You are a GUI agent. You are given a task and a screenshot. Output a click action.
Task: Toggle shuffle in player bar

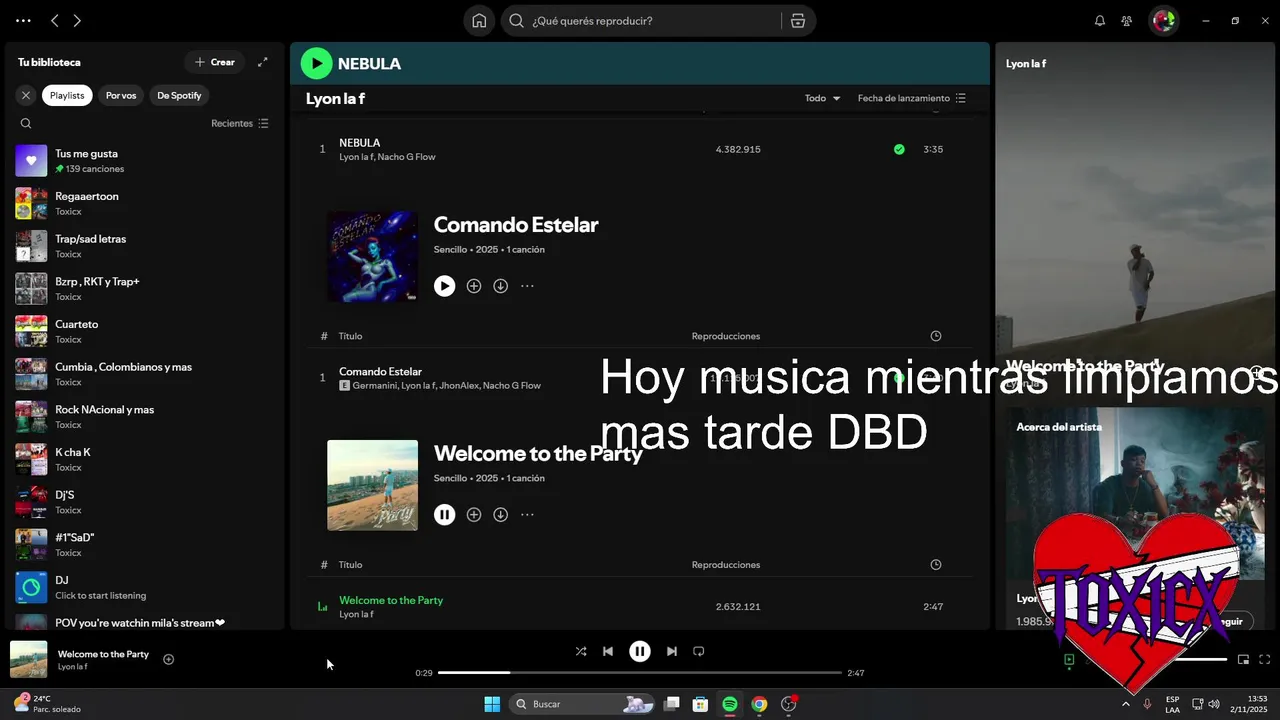pyautogui.click(x=581, y=651)
